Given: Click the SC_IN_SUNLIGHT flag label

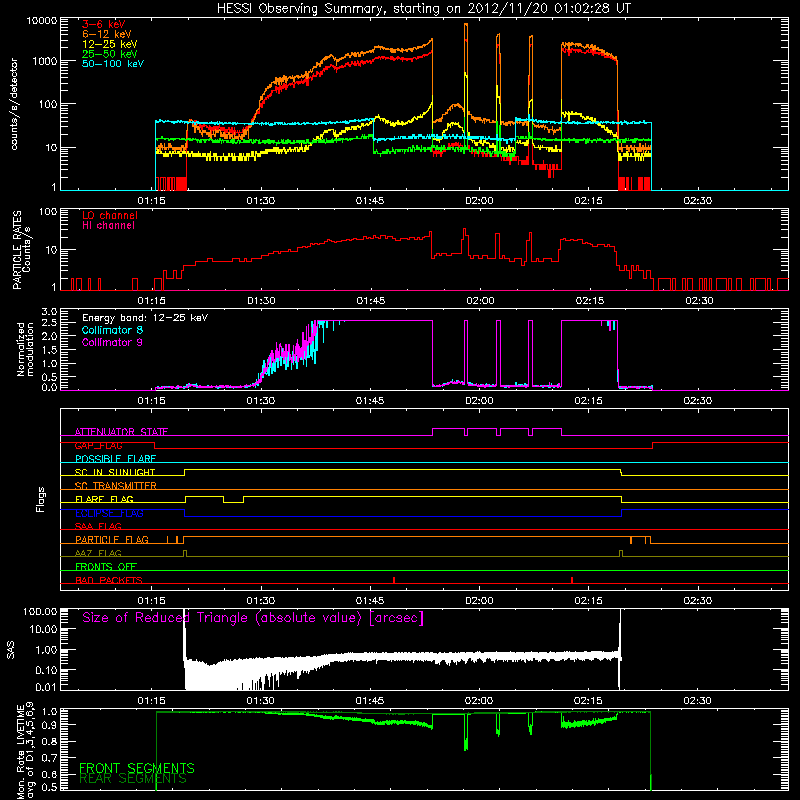Looking at the screenshot, I should (x=115, y=472).
